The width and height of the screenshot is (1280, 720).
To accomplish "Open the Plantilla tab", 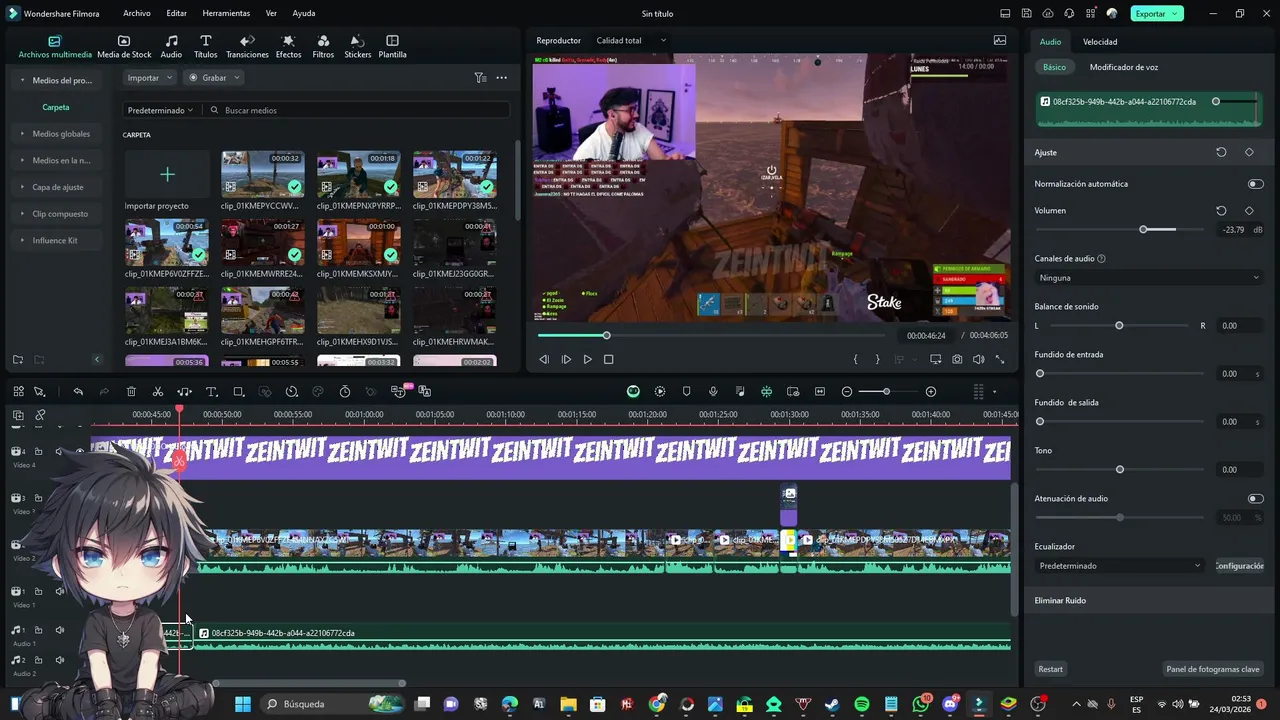I will coord(392,46).
